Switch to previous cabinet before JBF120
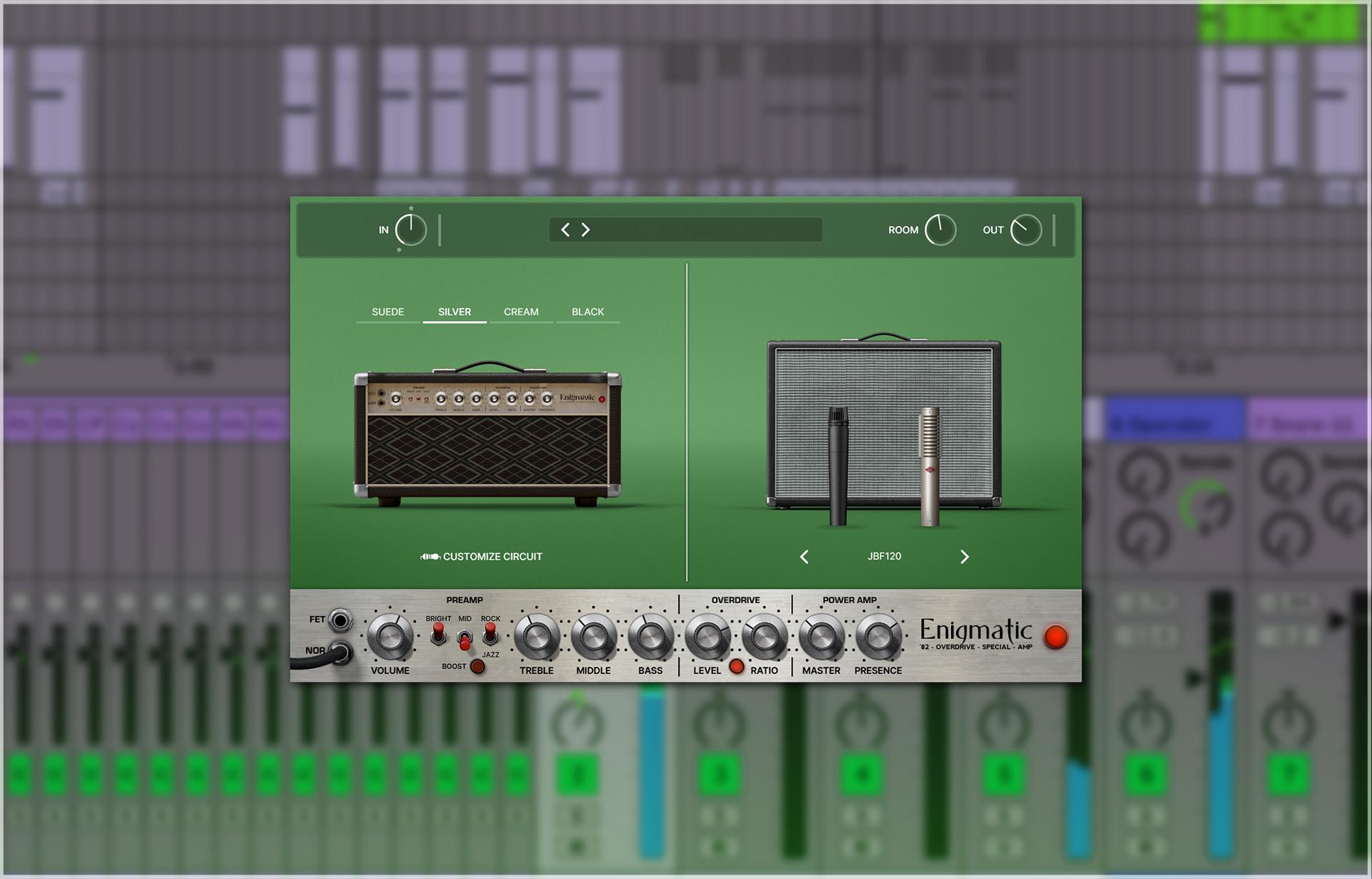Viewport: 1372px width, 879px height. click(805, 557)
